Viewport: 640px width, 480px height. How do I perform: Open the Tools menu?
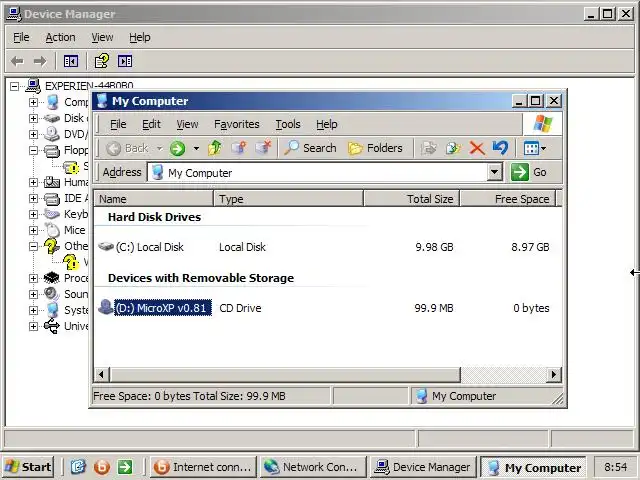click(288, 124)
